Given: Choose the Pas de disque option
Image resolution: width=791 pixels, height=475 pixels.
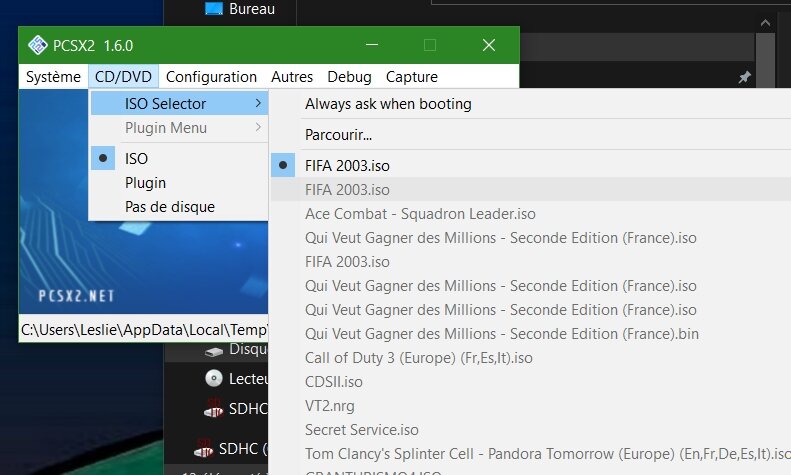Looking at the screenshot, I should coord(169,207).
